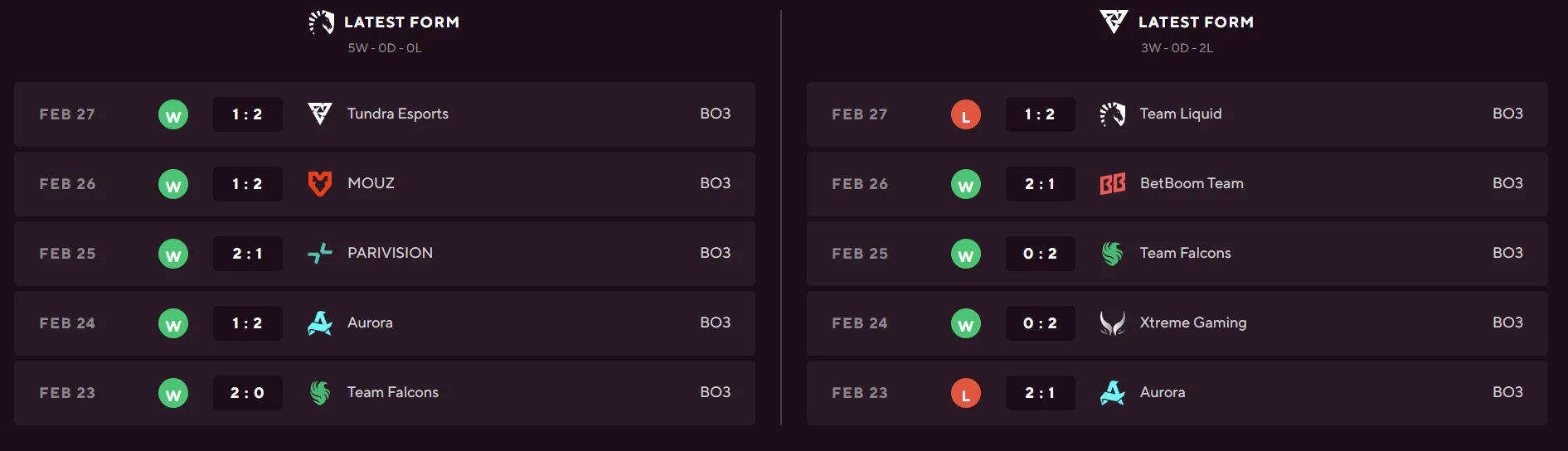The image size is (1568, 451).
Task: Click the PARIVISION team logo
Action: (320, 253)
